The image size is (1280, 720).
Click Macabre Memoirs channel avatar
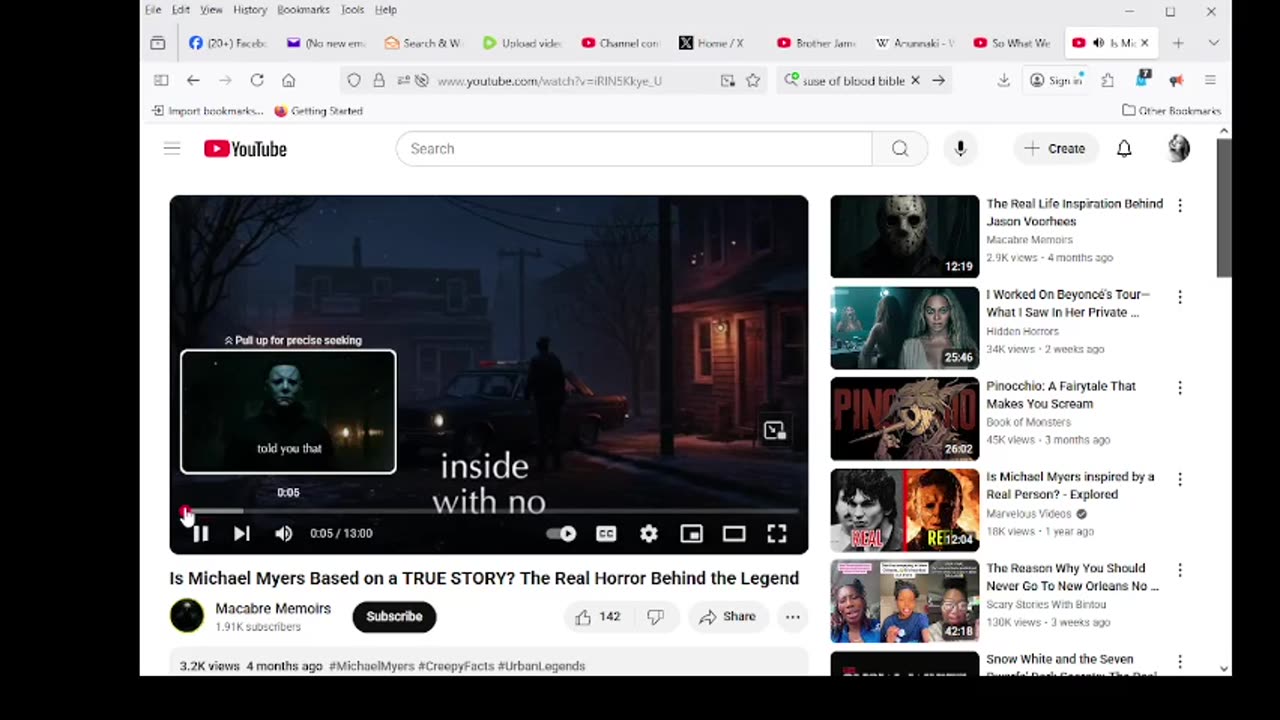(x=186, y=616)
